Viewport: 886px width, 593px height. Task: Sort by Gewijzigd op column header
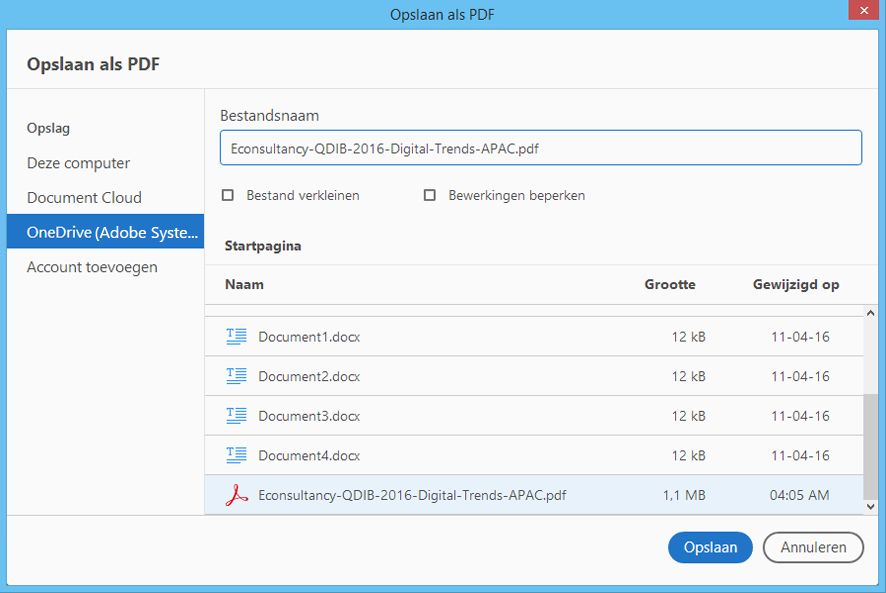click(796, 284)
